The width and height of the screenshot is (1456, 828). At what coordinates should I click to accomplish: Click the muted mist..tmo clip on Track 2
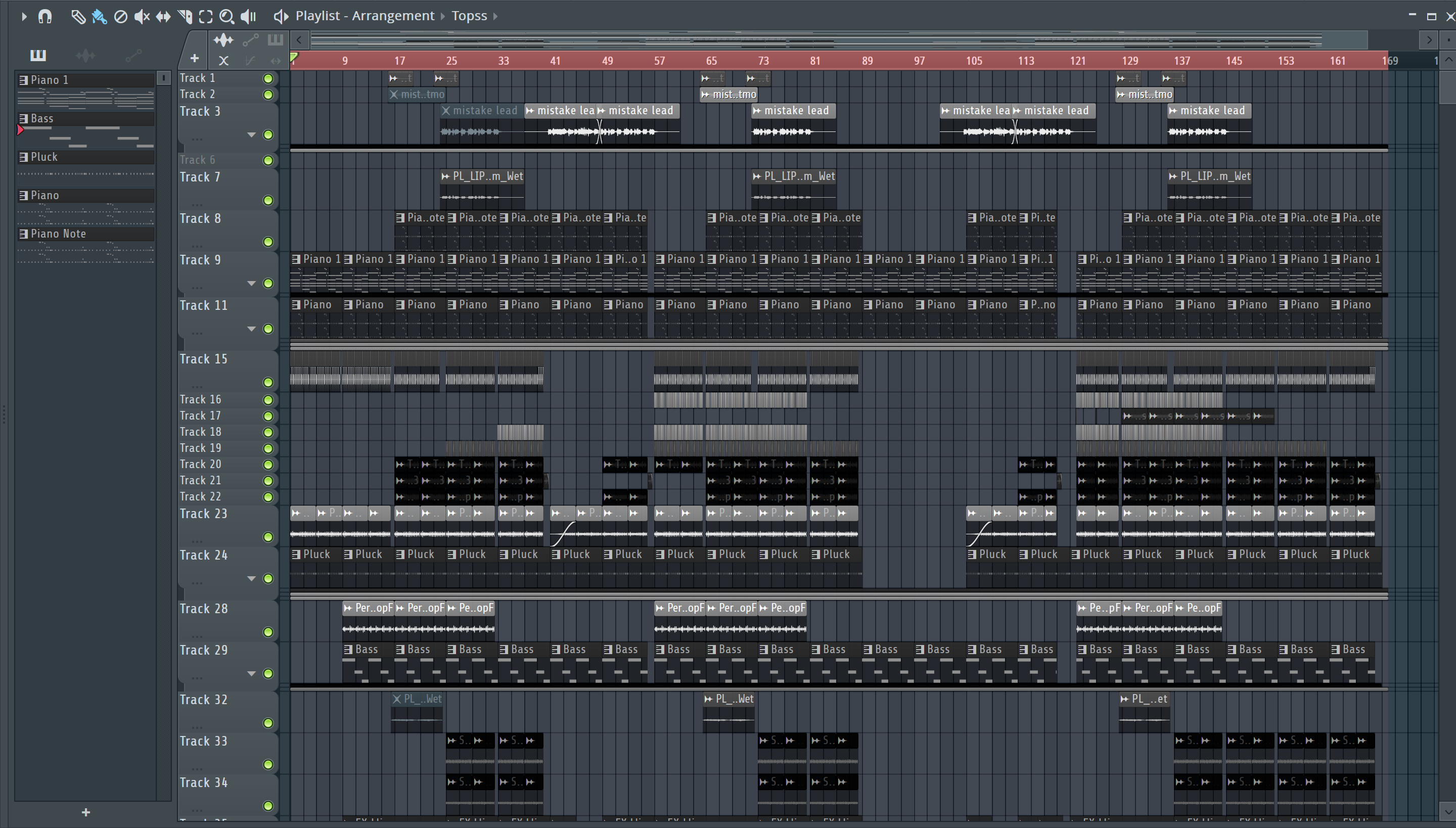[417, 95]
